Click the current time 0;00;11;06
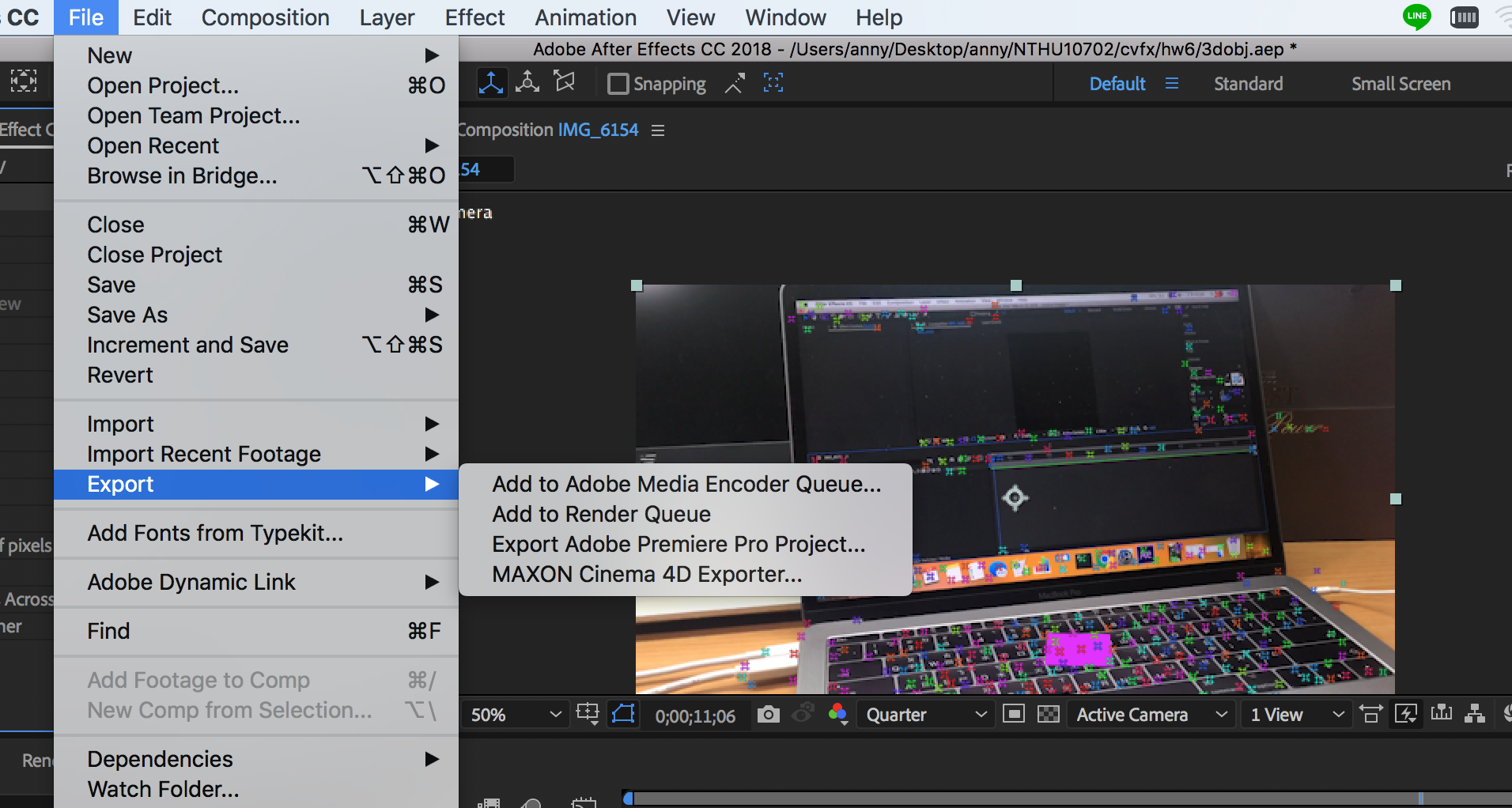The height and width of the screenshot is (808, 1512). point(695,716)
